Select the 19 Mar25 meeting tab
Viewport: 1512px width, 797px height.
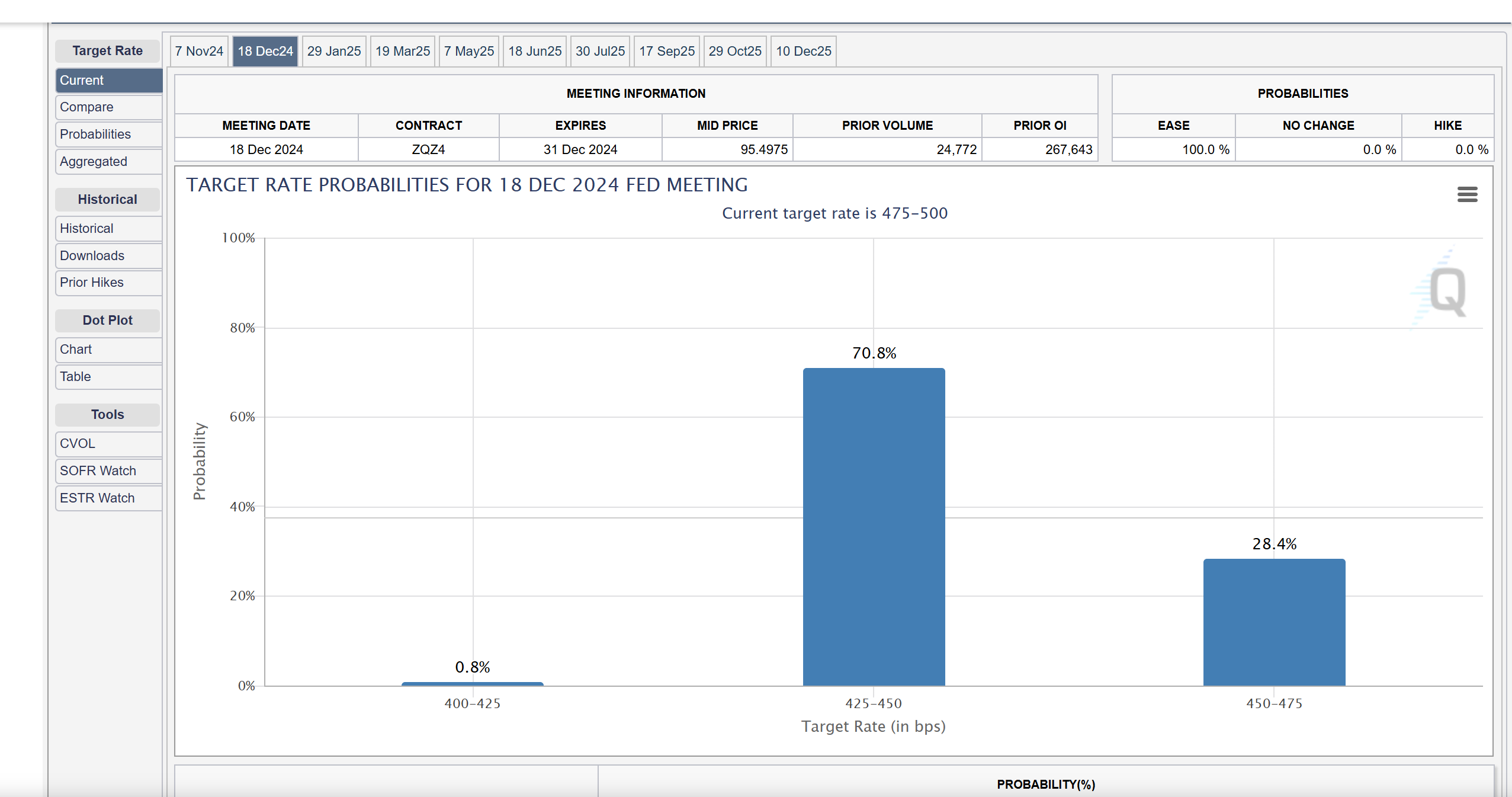pyautogui.click(x=400, y=51)
